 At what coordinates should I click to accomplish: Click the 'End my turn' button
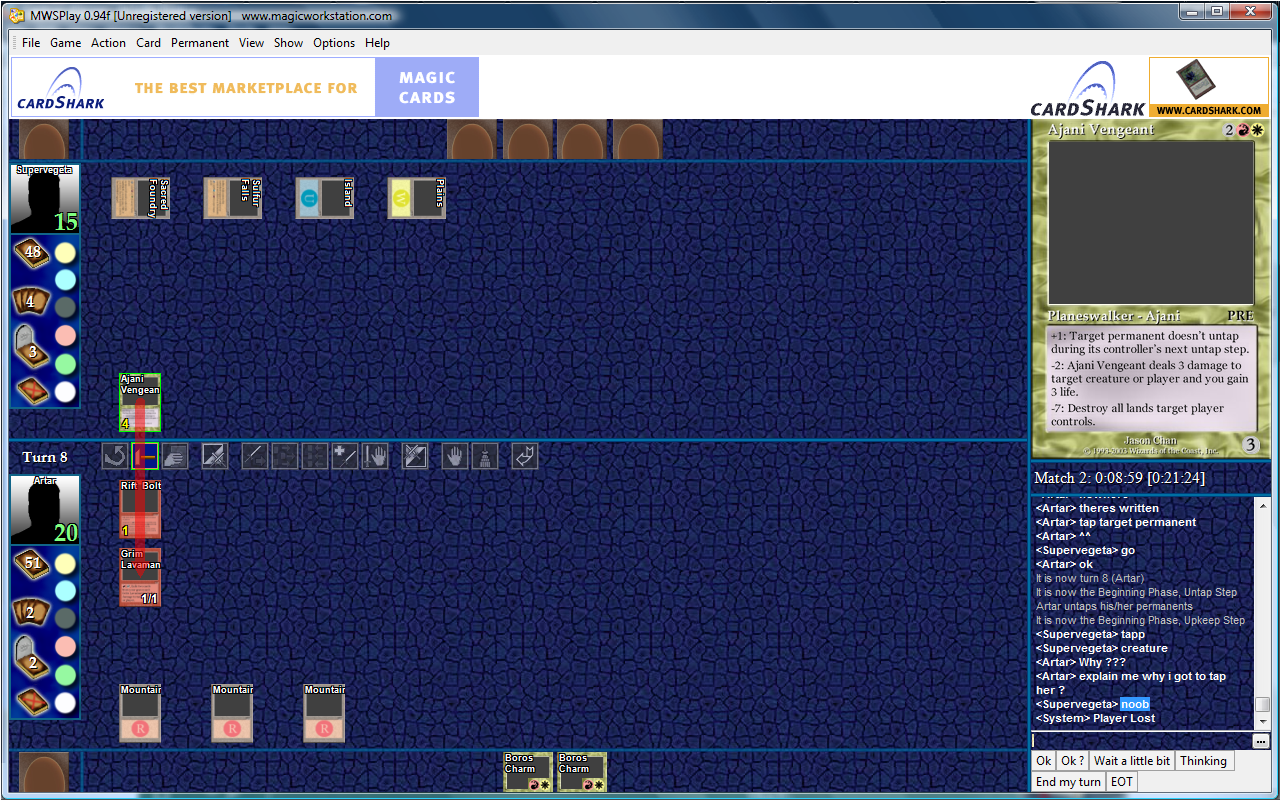1069,782
